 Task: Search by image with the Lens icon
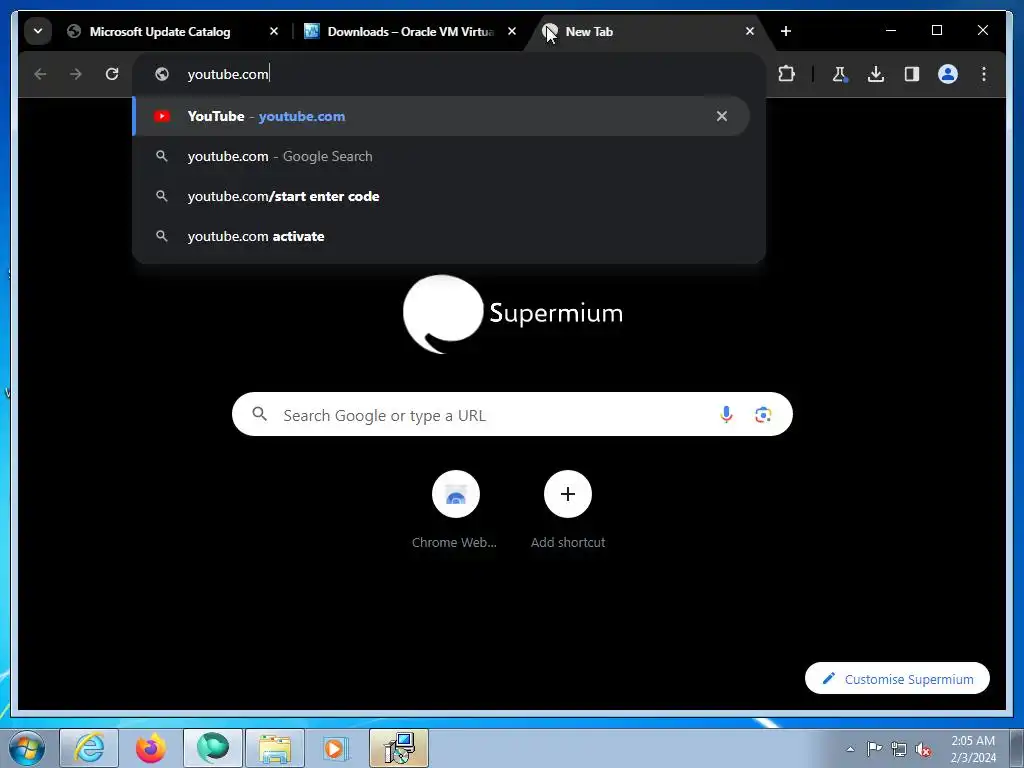click(x=763, y=415)
